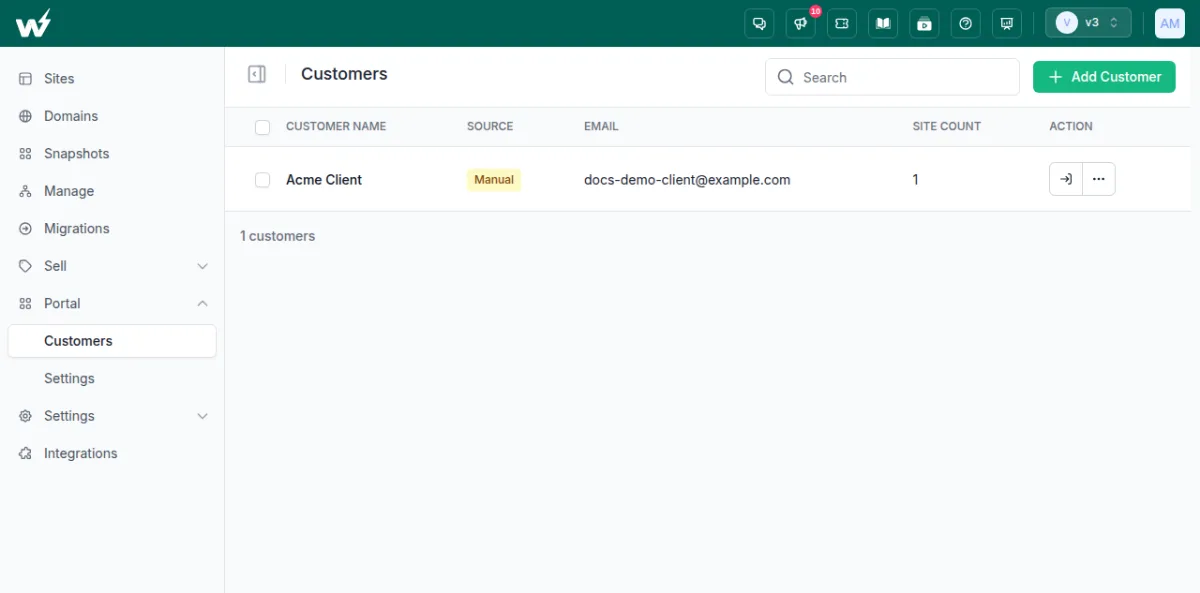The height and width of the screenshot is (593, 1200).
Task: Open the v3 workspace switcher
Action: point(1088,23)
